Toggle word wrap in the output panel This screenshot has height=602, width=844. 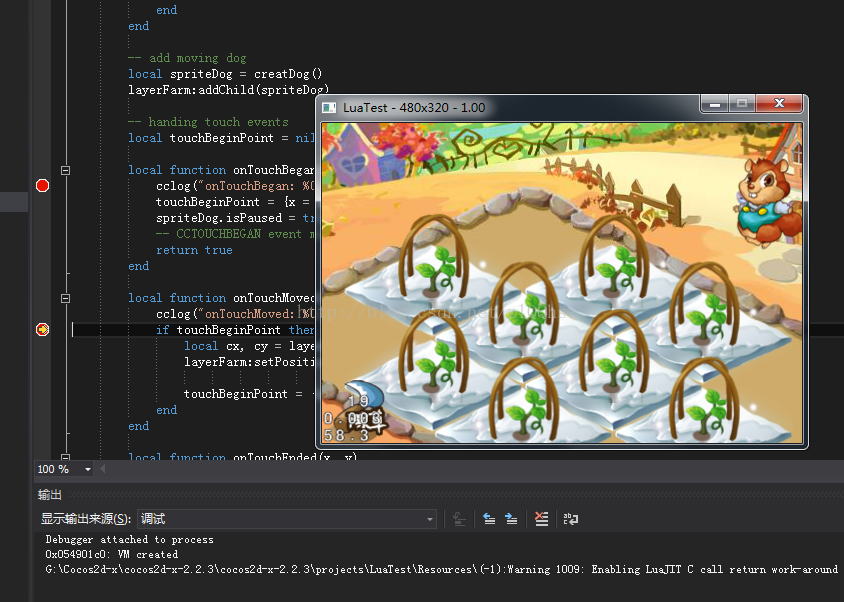(571, 519)
